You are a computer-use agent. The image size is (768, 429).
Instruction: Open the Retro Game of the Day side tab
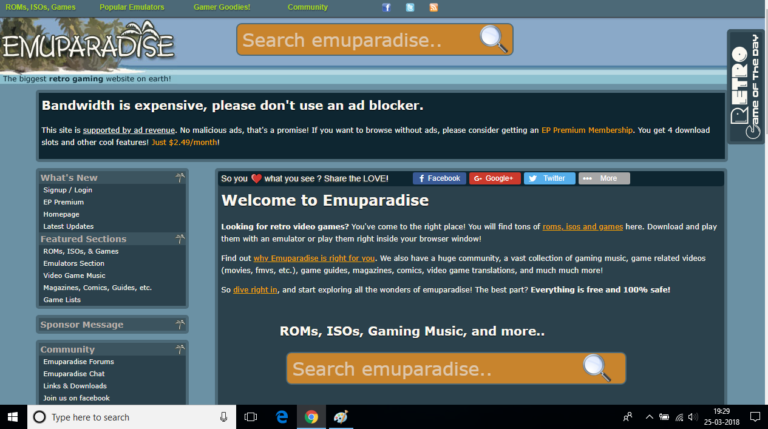point(745,86)
